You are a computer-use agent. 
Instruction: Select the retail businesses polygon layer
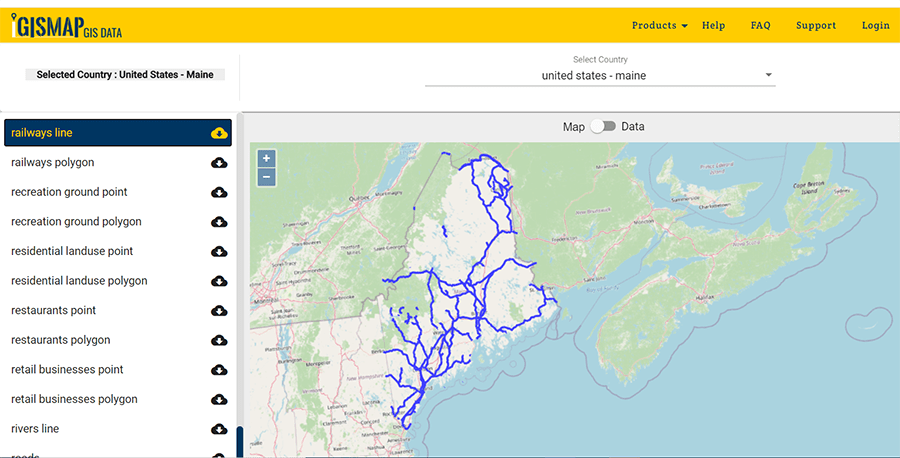click(x=118, y=399)
